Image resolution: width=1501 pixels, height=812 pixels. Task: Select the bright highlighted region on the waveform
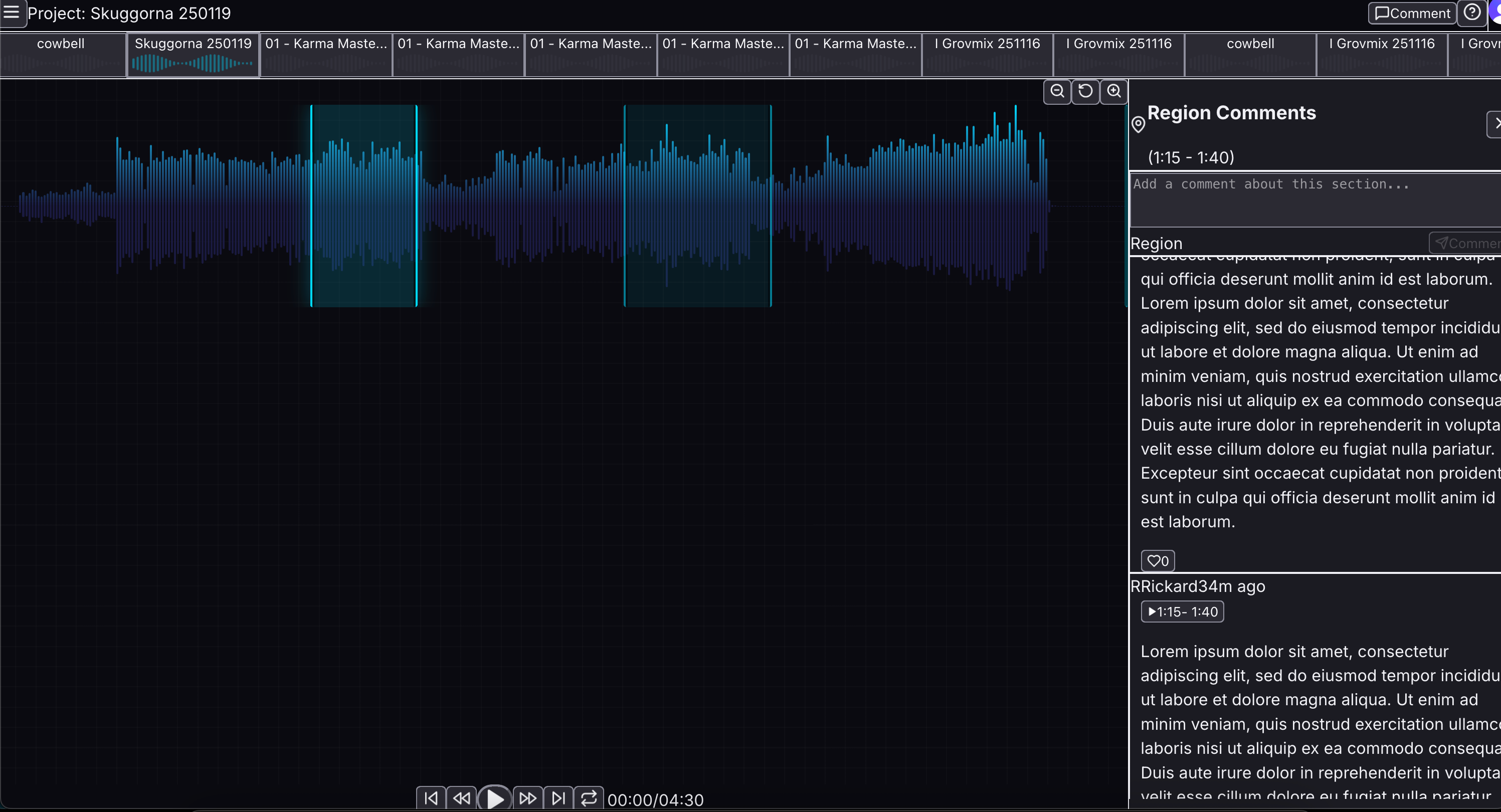coord(364,206)
